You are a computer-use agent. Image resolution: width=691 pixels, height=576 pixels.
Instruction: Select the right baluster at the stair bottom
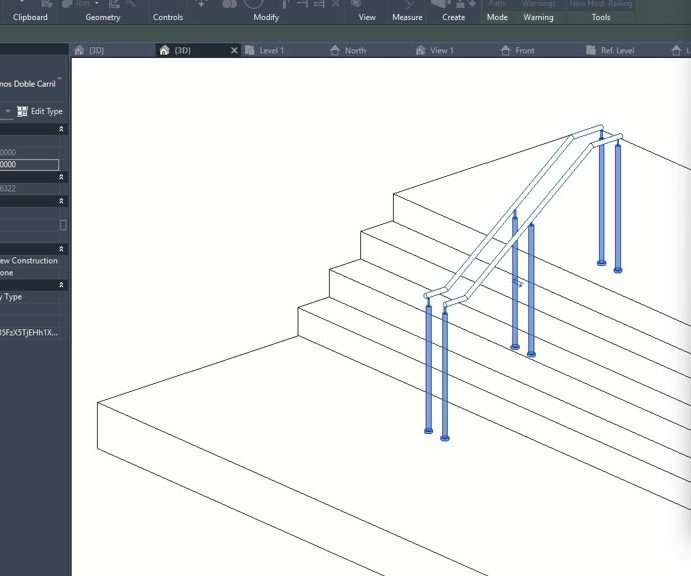click(x=445, y=375)
